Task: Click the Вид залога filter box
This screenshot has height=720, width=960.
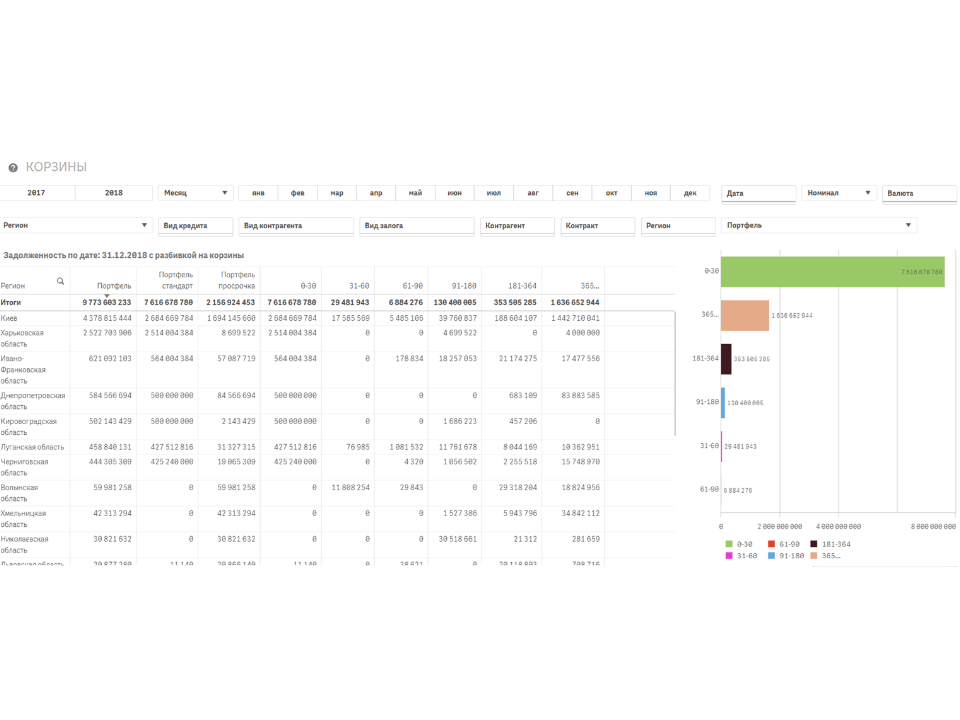Action: pos(416,226)
